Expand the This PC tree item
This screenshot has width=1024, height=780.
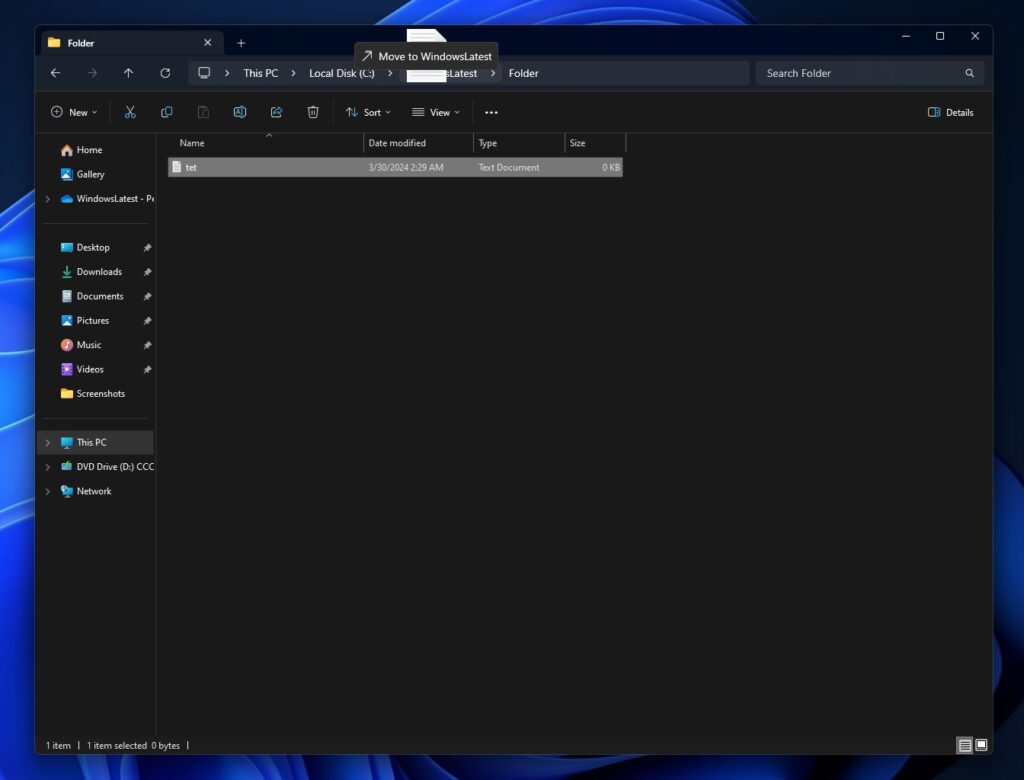[x=47, y=441]
